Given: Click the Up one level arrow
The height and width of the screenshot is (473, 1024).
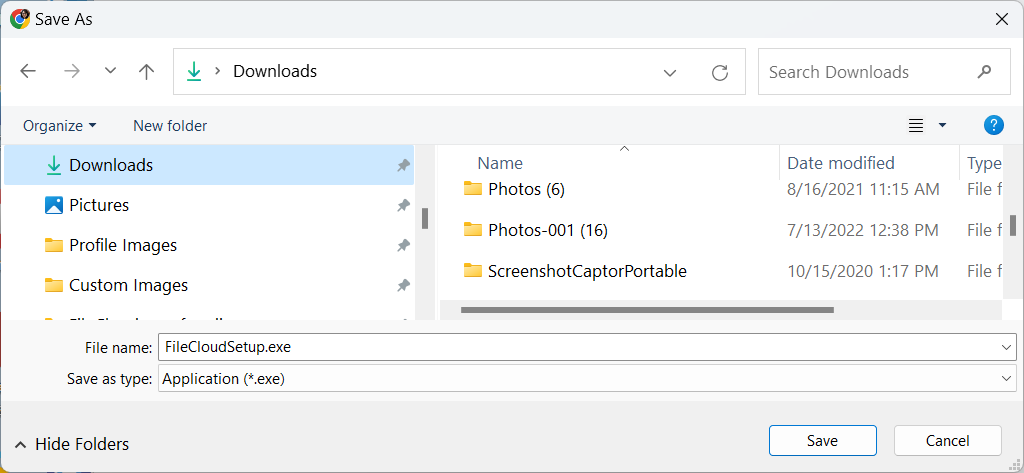Looking at the screenshot, I should 147,72.
